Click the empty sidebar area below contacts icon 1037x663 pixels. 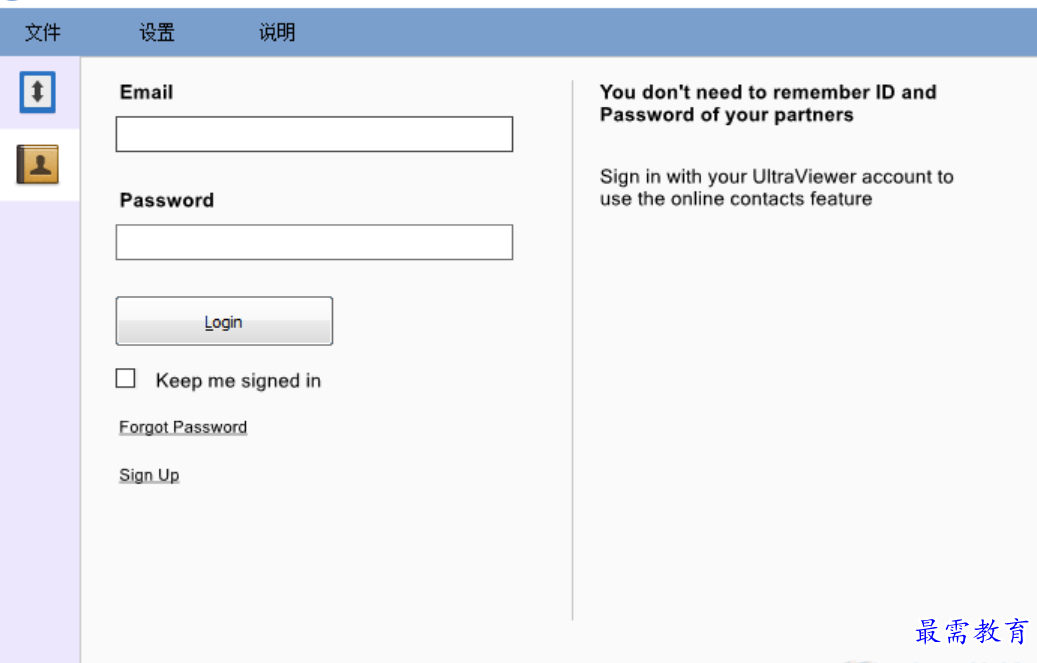click(x=40, y=420)
